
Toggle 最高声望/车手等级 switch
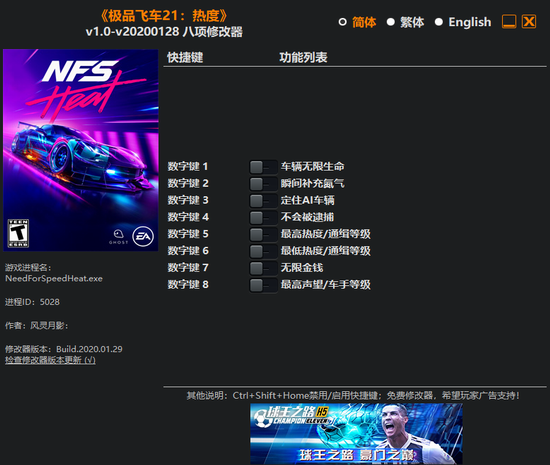pos(263,285)
